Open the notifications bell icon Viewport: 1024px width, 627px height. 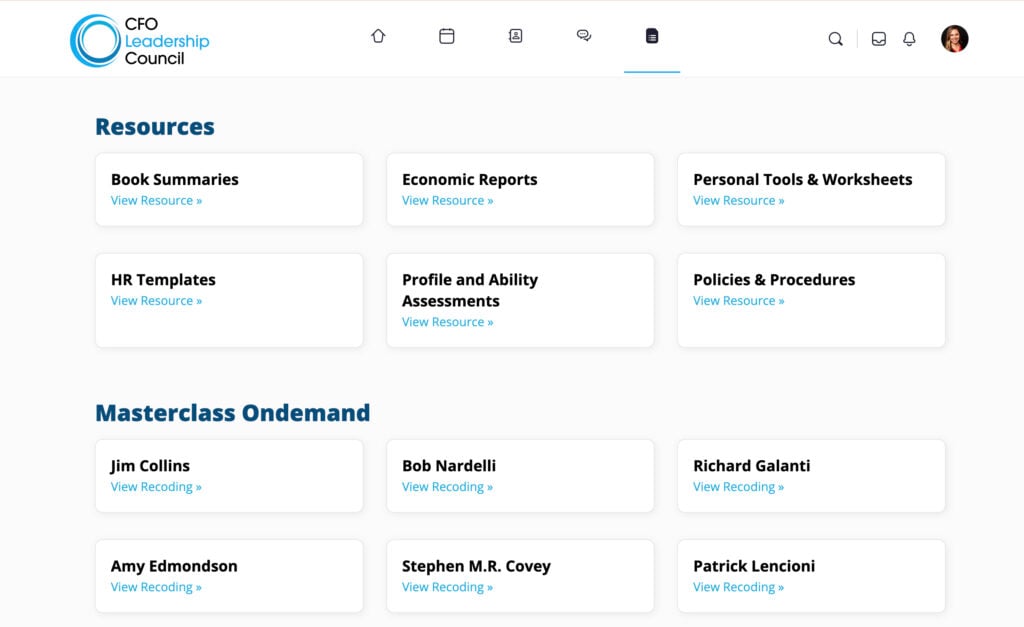click(x=909, y=39)
